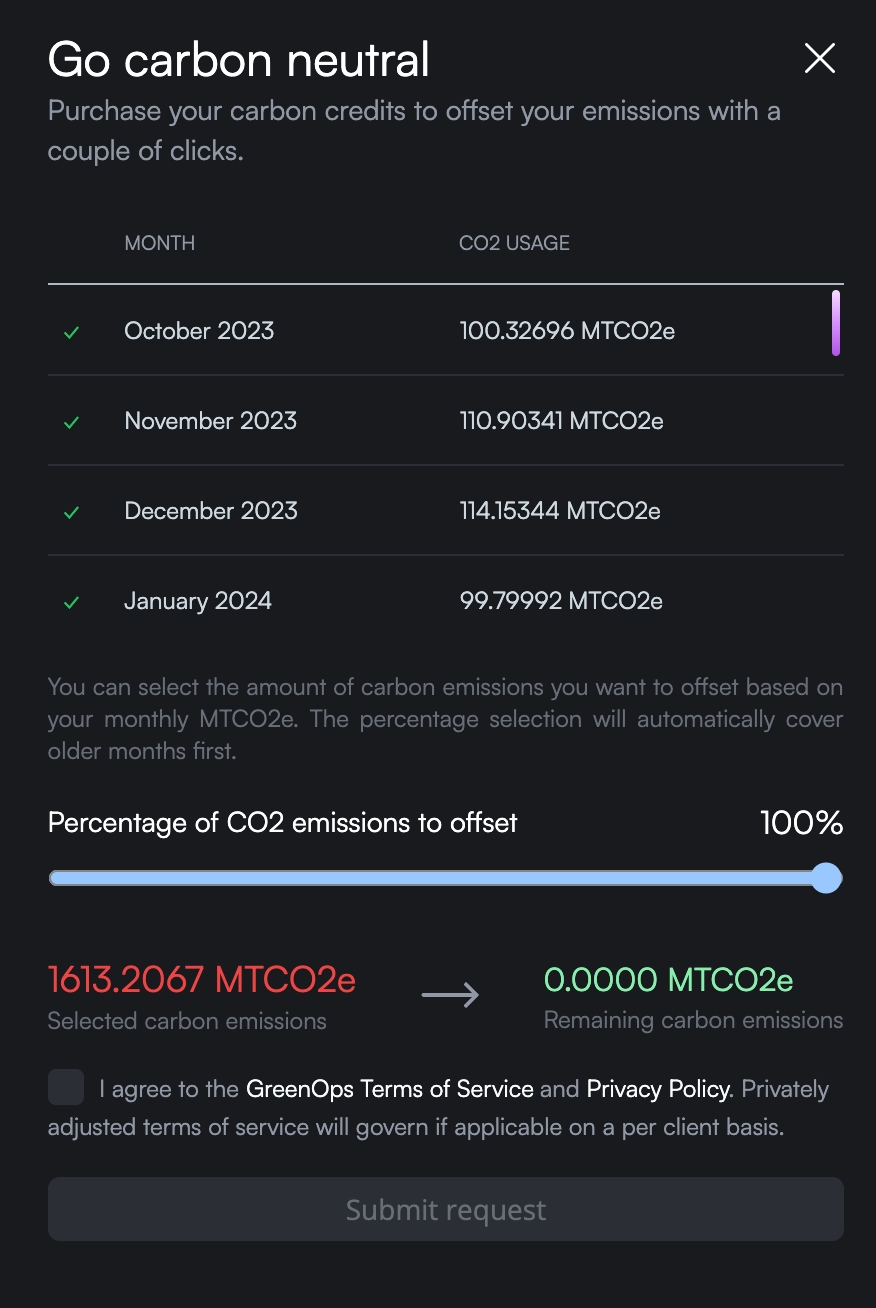Select the December 2023 row label
The image size is (876, 1308).
click(211, 511)
